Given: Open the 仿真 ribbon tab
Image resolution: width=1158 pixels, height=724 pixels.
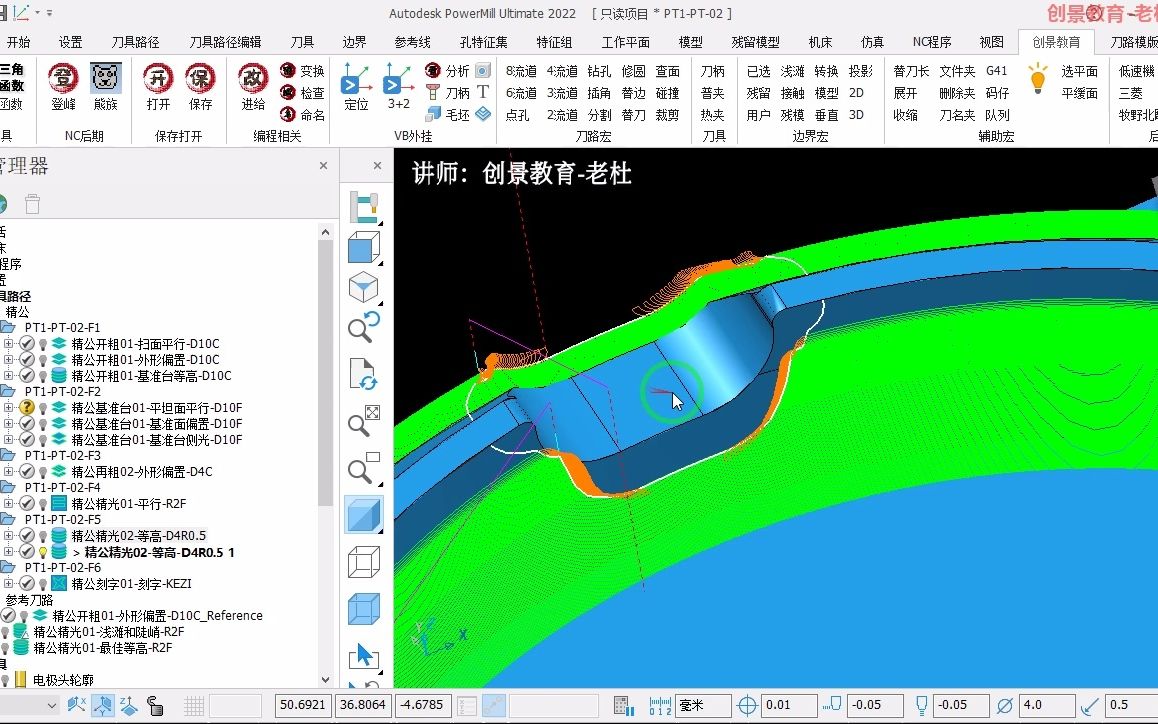Looking at the screenshot, I should [872, 42].
